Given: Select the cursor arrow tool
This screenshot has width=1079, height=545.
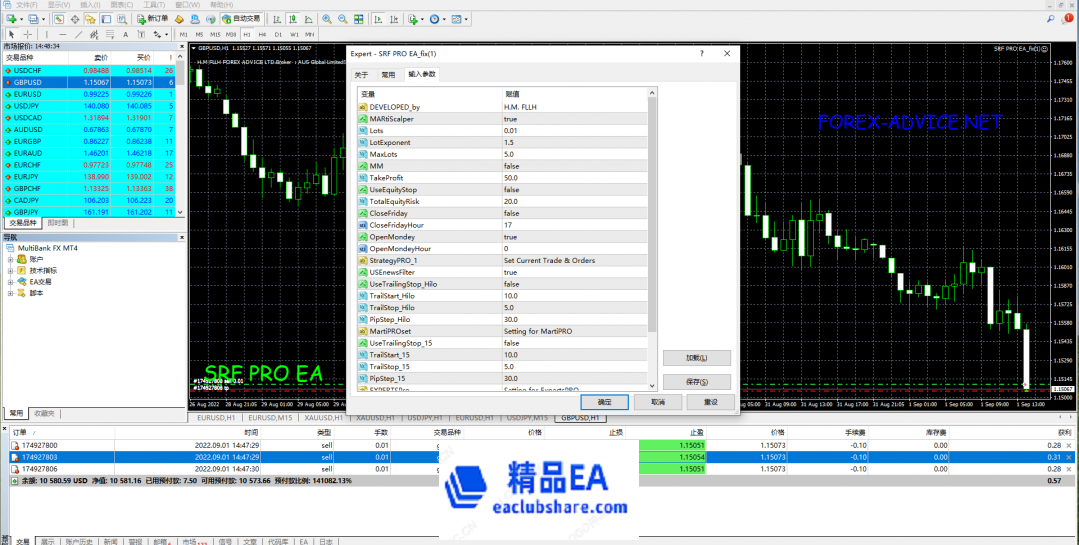Looking at the screenshot, I should (12, 34).
